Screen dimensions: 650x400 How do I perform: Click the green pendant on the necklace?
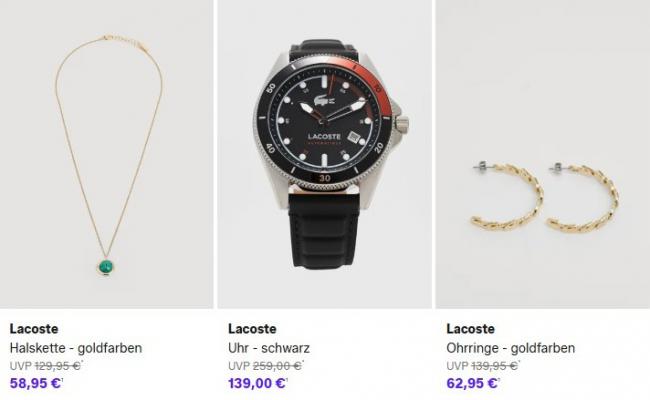pyautogui.click(x=106, y=267)
